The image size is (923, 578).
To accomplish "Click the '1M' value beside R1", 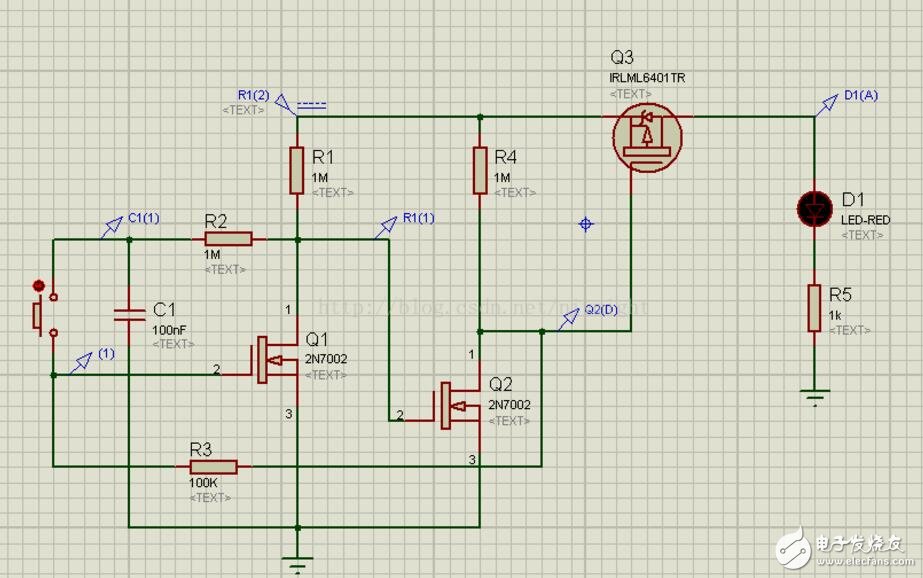I will click(320, 178).
